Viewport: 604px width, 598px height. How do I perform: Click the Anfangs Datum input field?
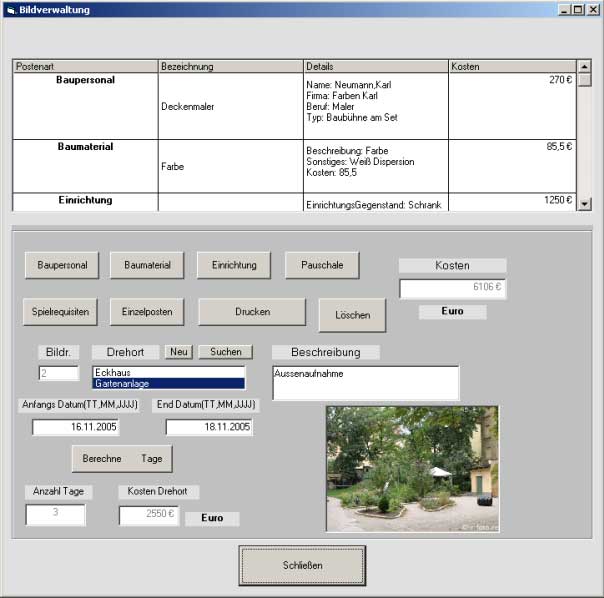(x=74, y=427)
